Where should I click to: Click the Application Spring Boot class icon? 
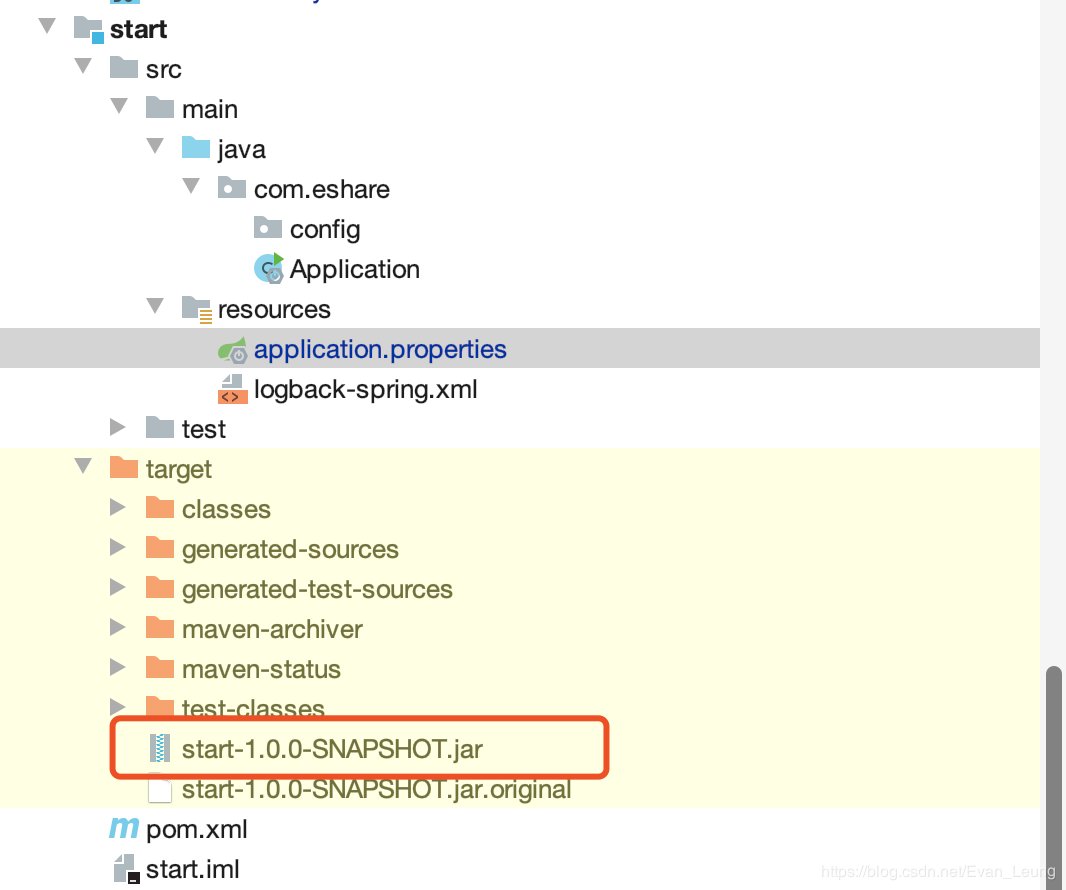pos(269,269)
